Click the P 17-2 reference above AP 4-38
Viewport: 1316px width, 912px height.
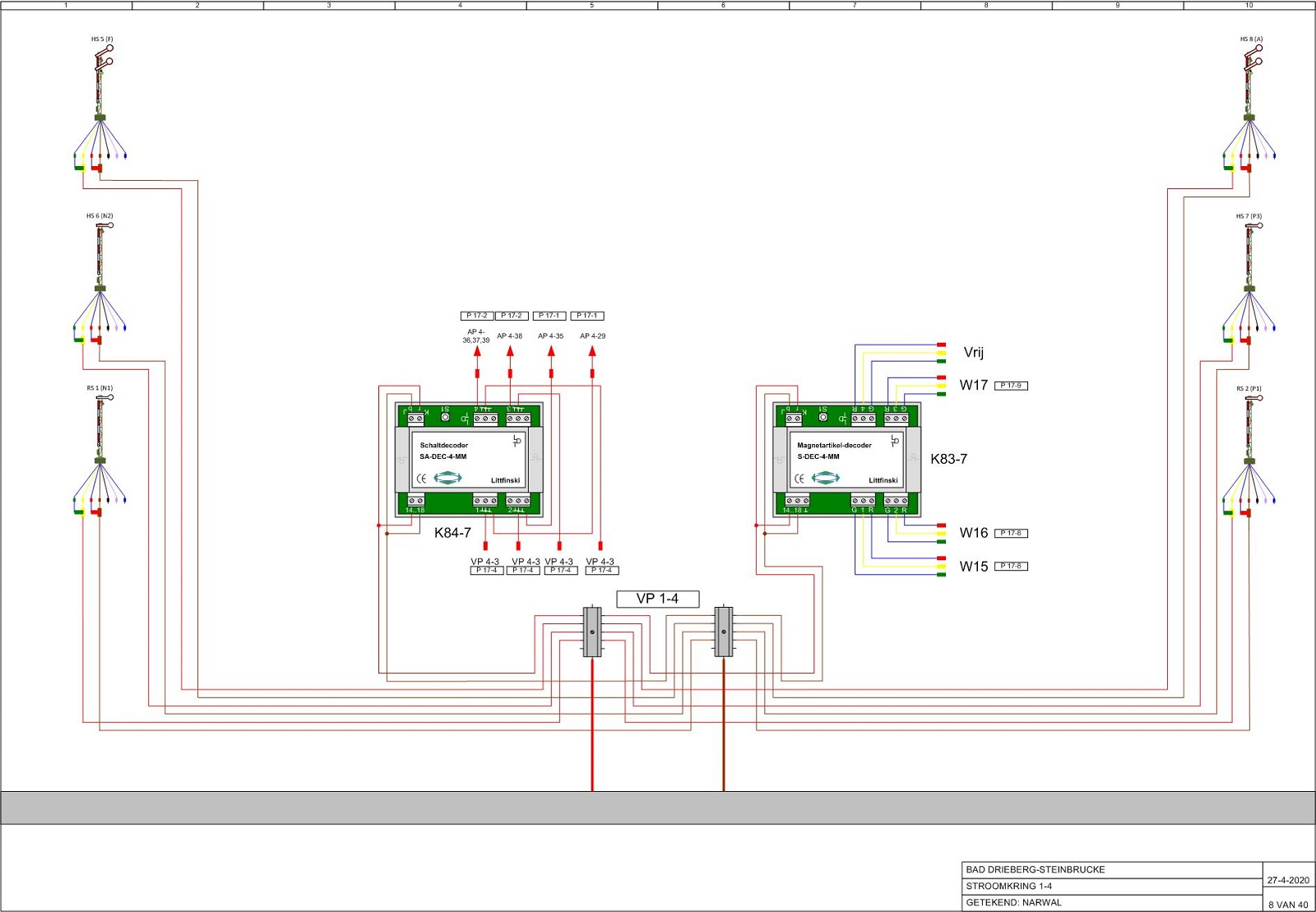(512, 316)
